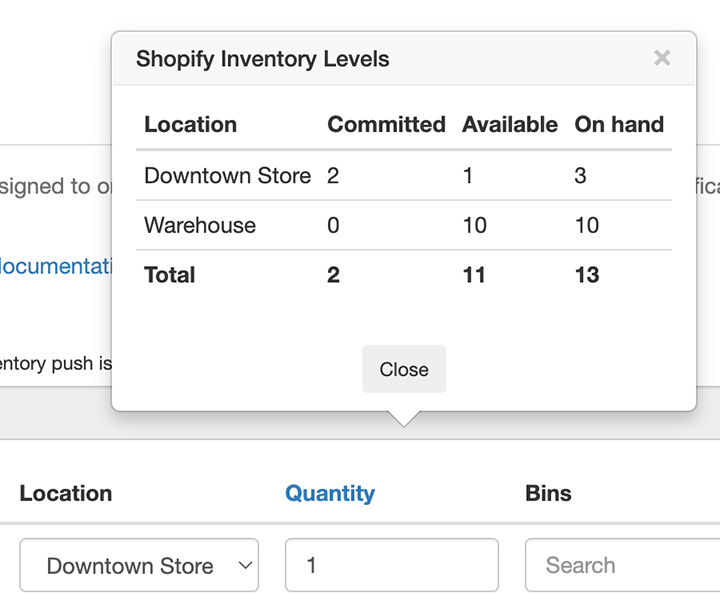
Task: Close the Shopify Inventory Levels popup with X
Action: point(662,58)
